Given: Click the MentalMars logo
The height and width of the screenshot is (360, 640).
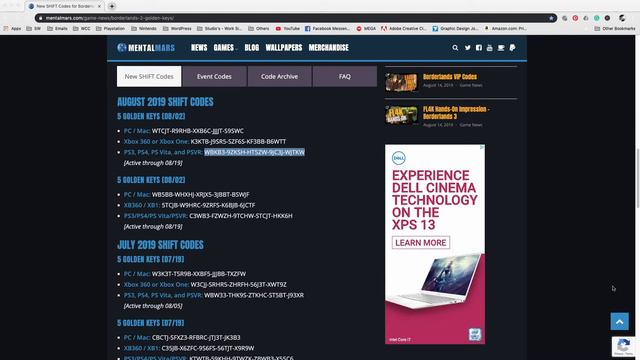Looking at the screenshot, I should [x=146, y=48].
